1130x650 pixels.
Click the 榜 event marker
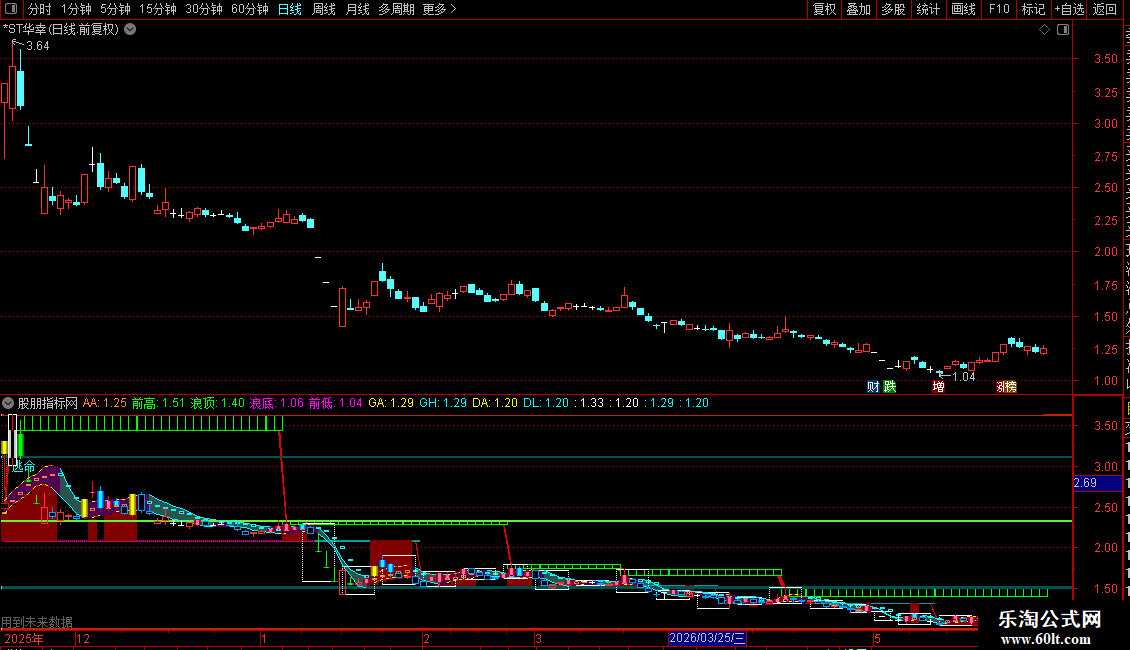pyautogui.click(x=1009, y=387)
